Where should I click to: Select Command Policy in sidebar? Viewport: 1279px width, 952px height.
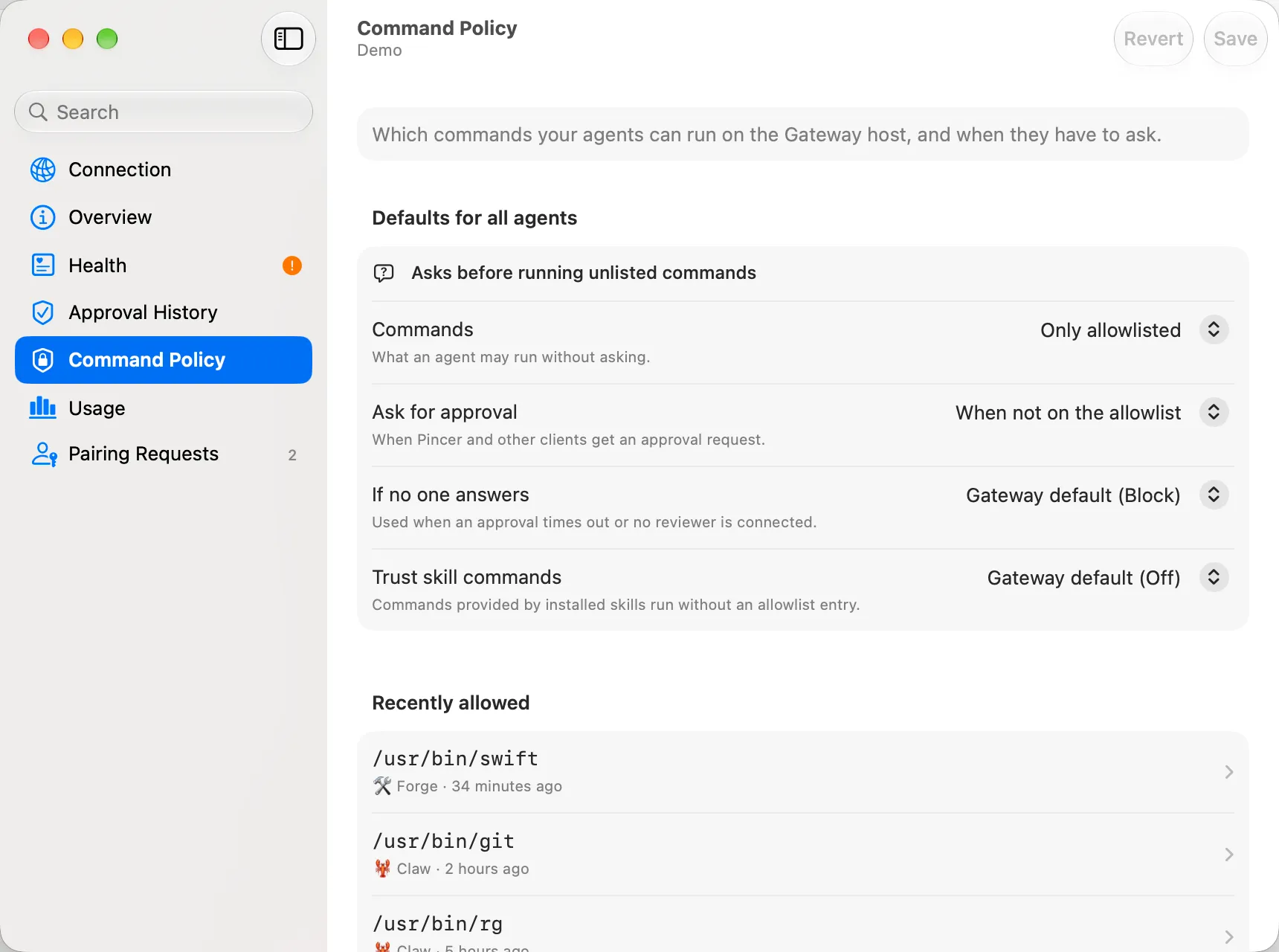click(164, 360)
